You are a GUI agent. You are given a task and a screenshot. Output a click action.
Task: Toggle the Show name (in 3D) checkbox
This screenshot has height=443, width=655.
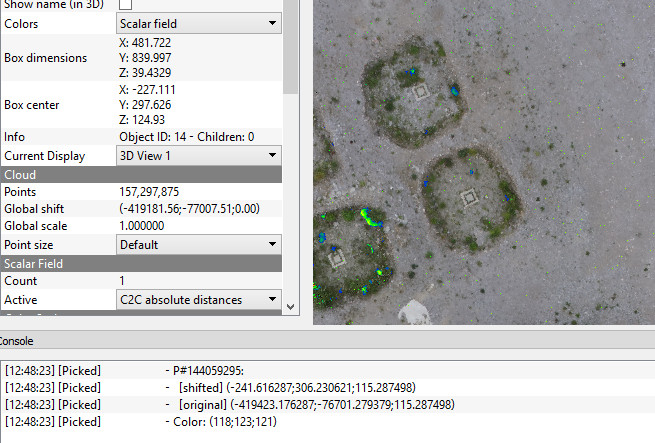click(126, 5)
